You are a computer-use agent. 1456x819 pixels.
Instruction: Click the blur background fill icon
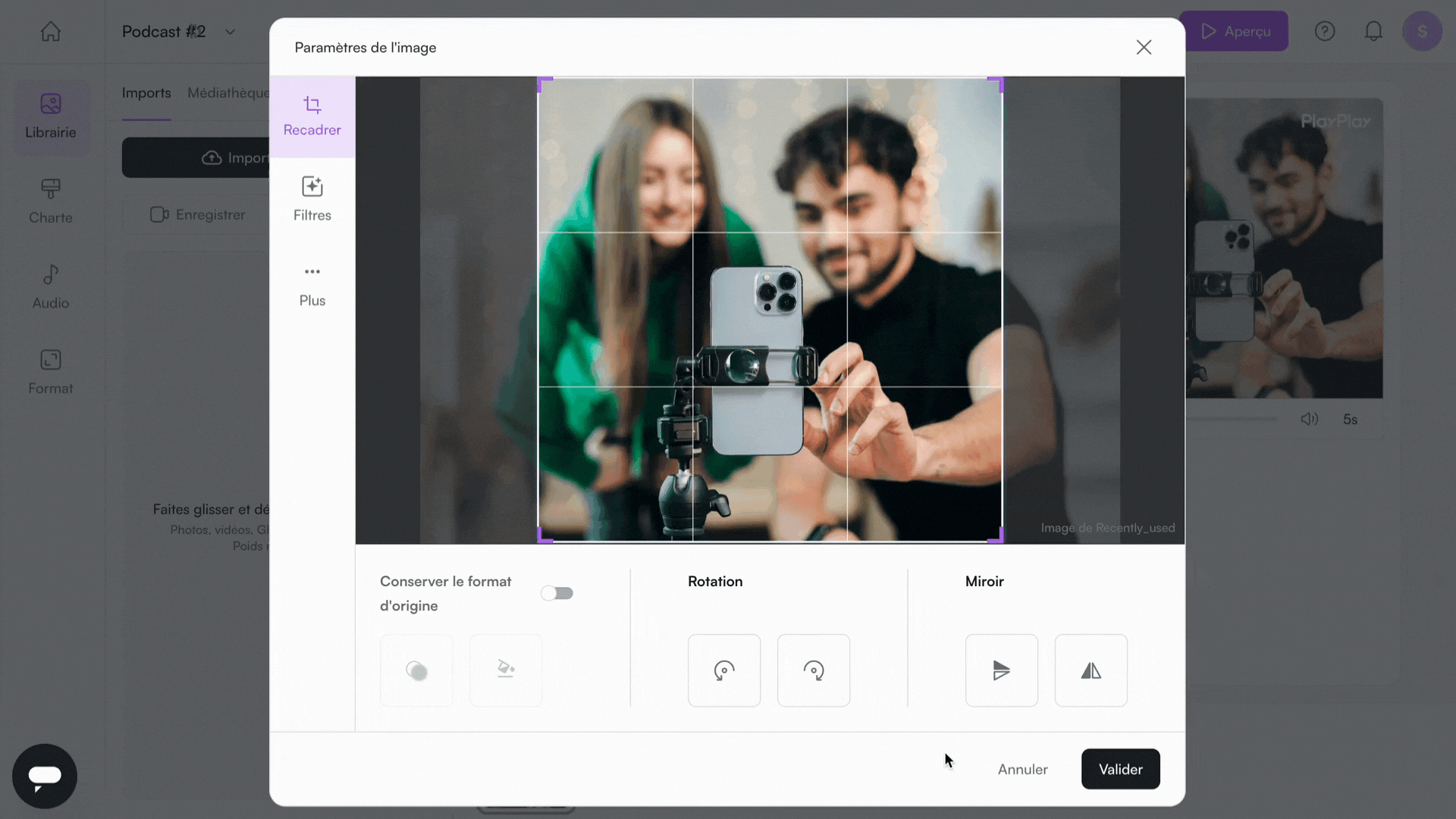tap(416, 670)
